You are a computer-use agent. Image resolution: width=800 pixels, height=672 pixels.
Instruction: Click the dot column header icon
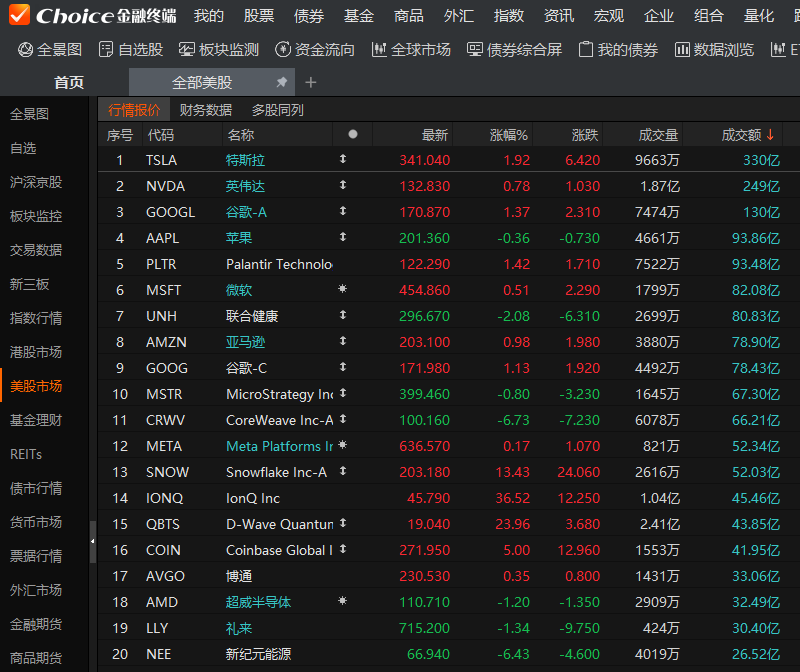click(353, 134)
